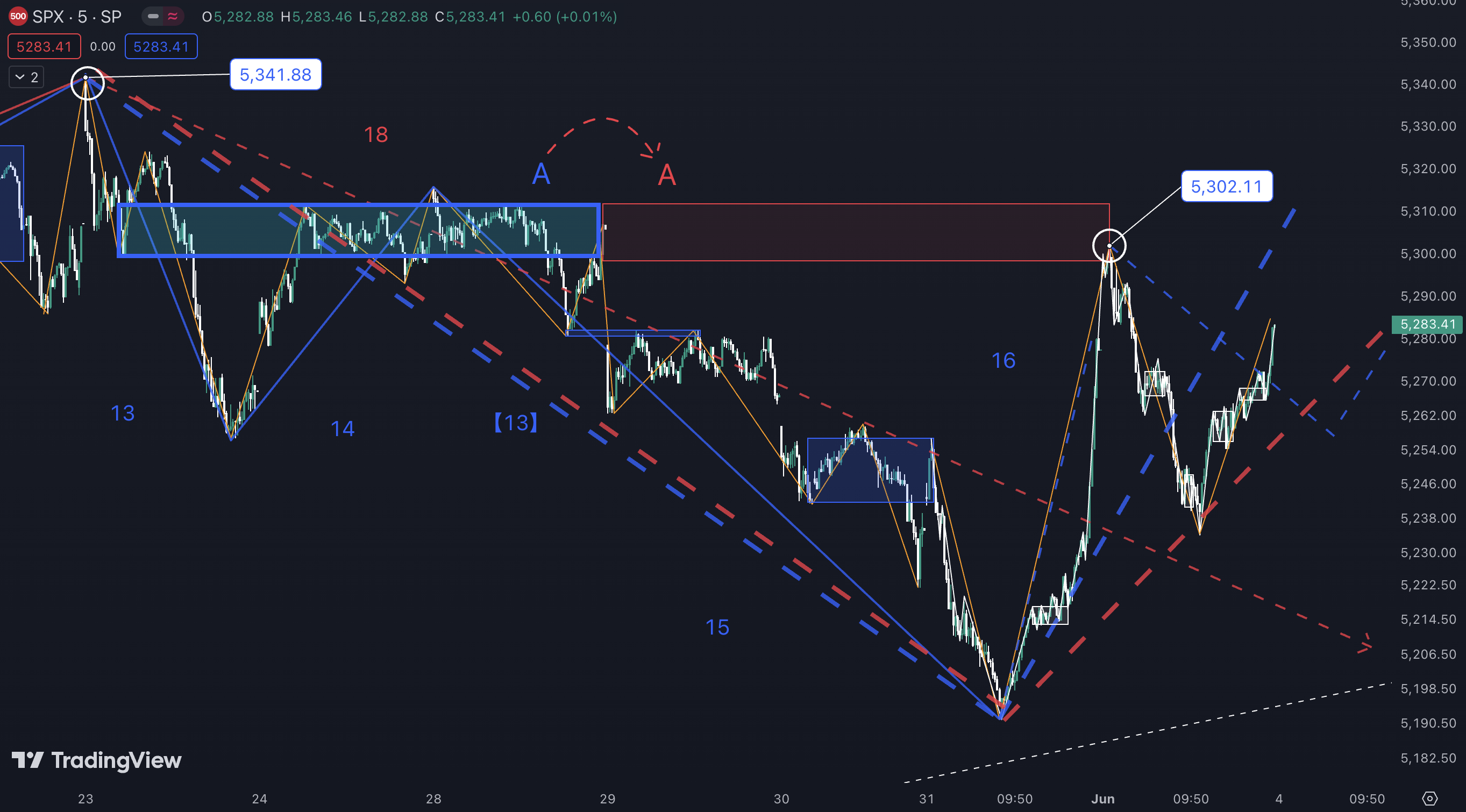Screen dimensions: 1466x812
Task: Click the red SPX 500 symbol logo
Action: [x=18, y=17]
